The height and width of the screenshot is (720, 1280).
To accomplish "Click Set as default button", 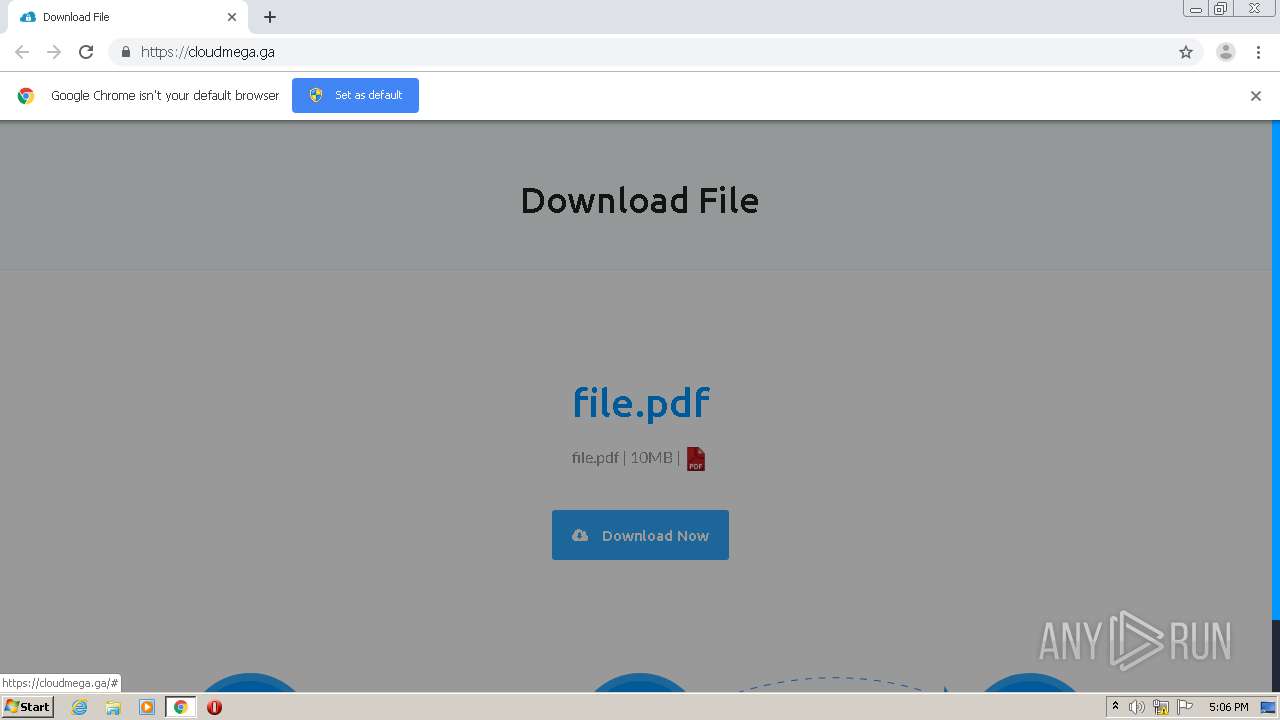I will point(355,95).
